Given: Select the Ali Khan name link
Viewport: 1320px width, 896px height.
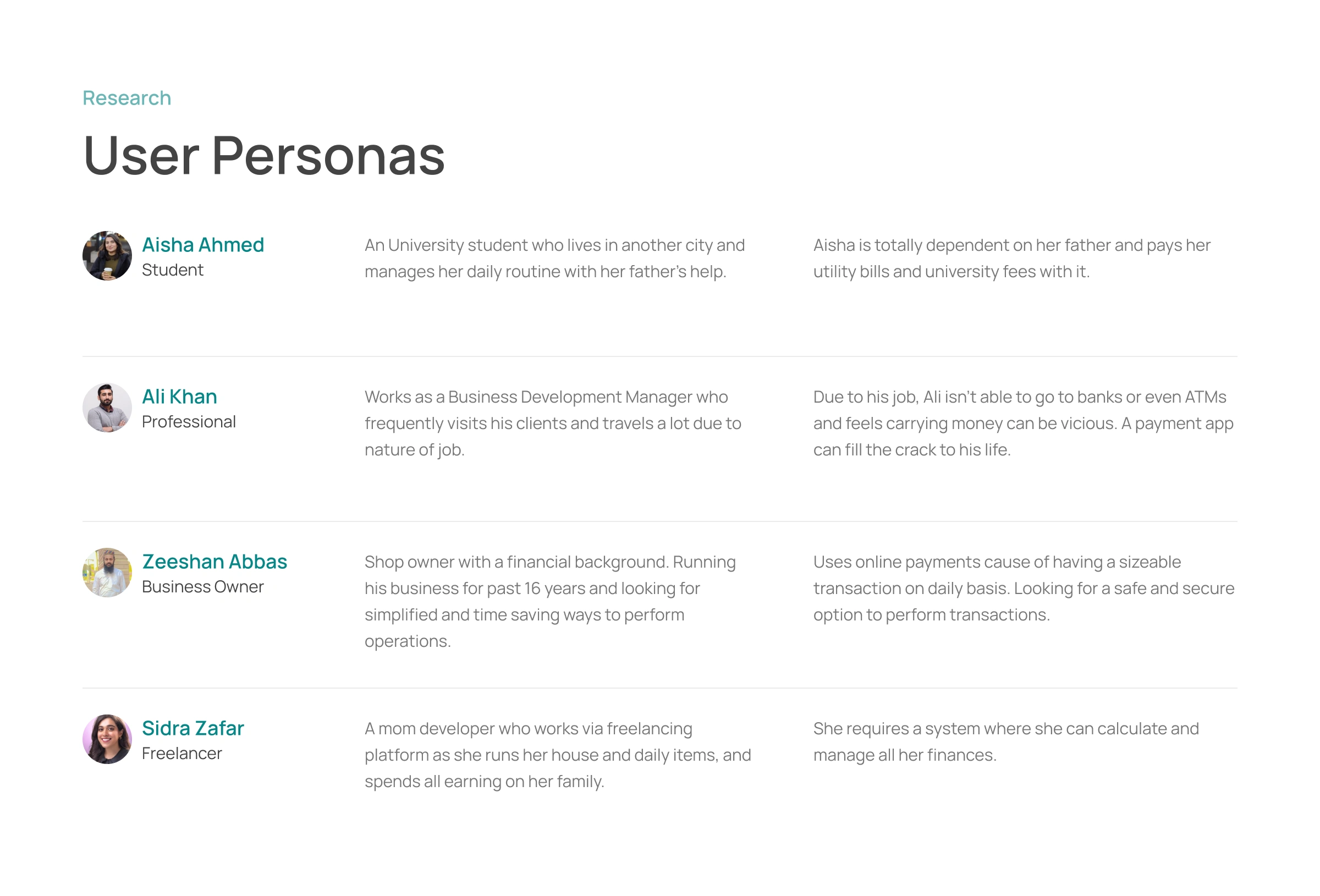Looking at the screenshot, I should 179,397.
